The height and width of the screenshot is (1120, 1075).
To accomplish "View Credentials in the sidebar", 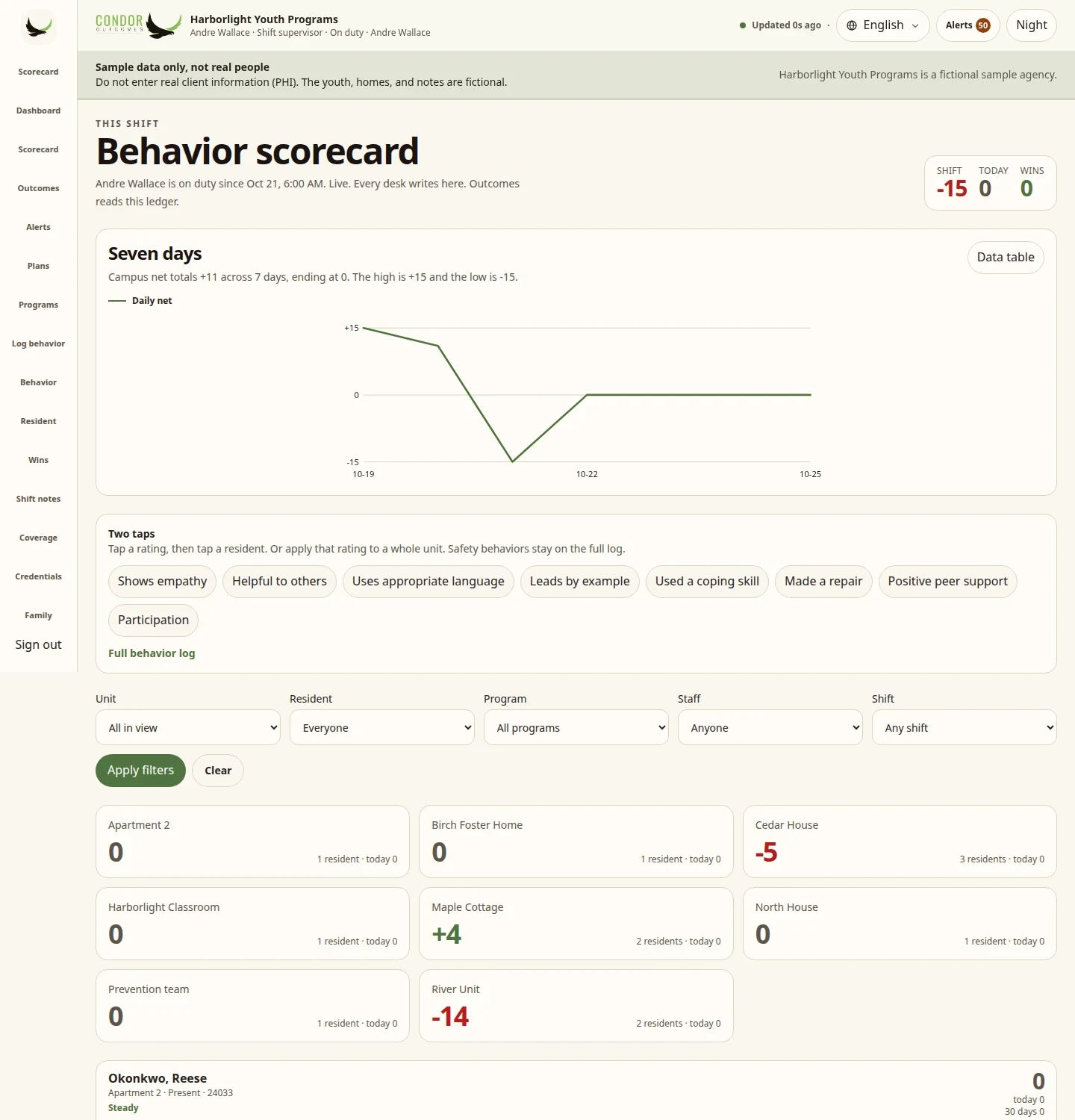I will (38, 576).
